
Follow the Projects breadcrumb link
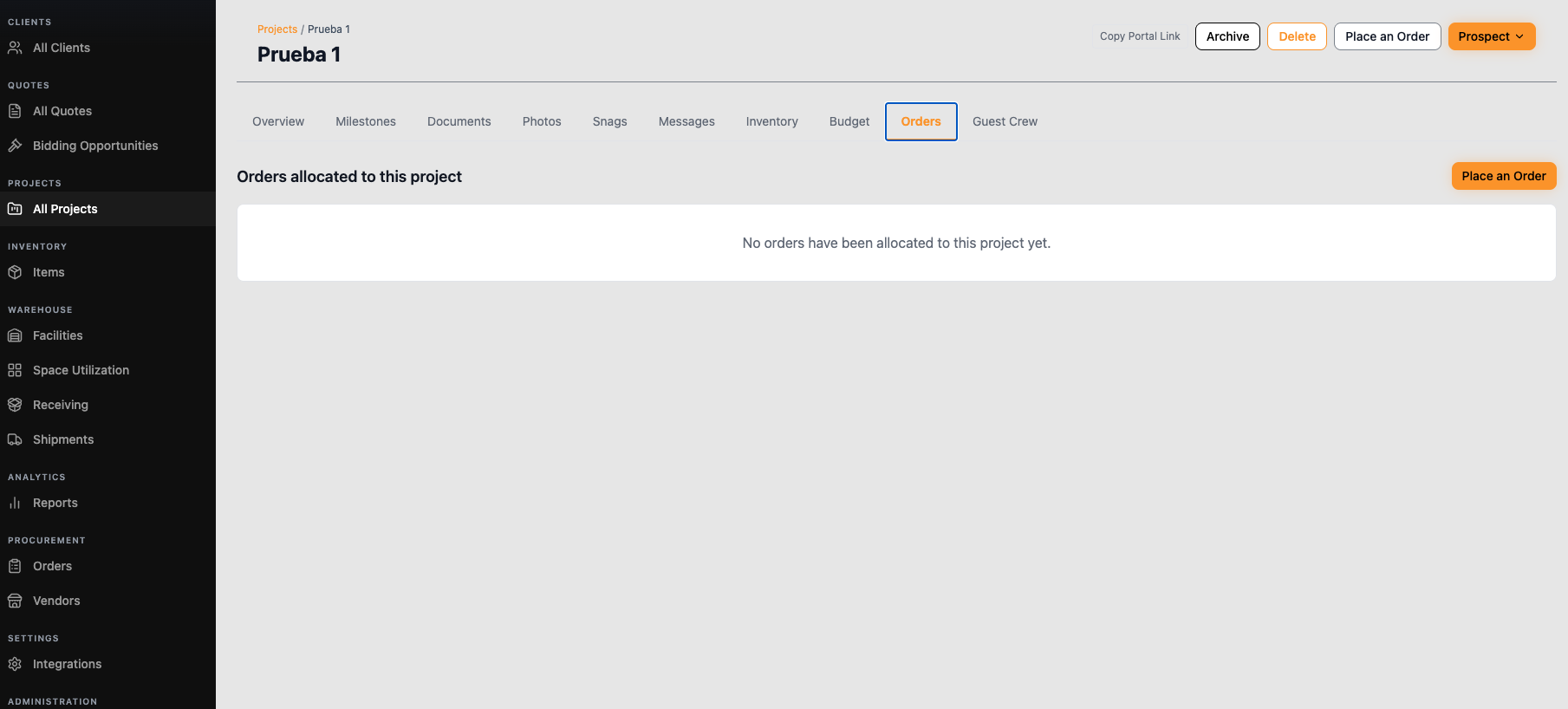point(277,29)
